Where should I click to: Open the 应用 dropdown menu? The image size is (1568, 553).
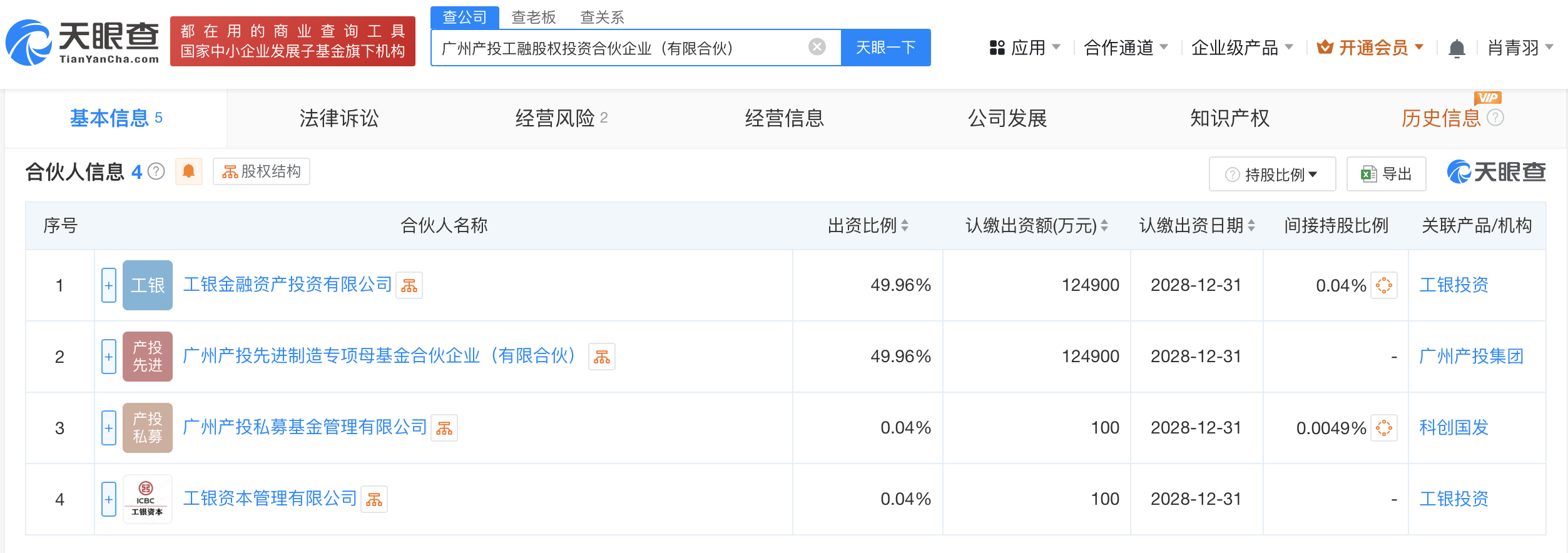click(1026, 48)
